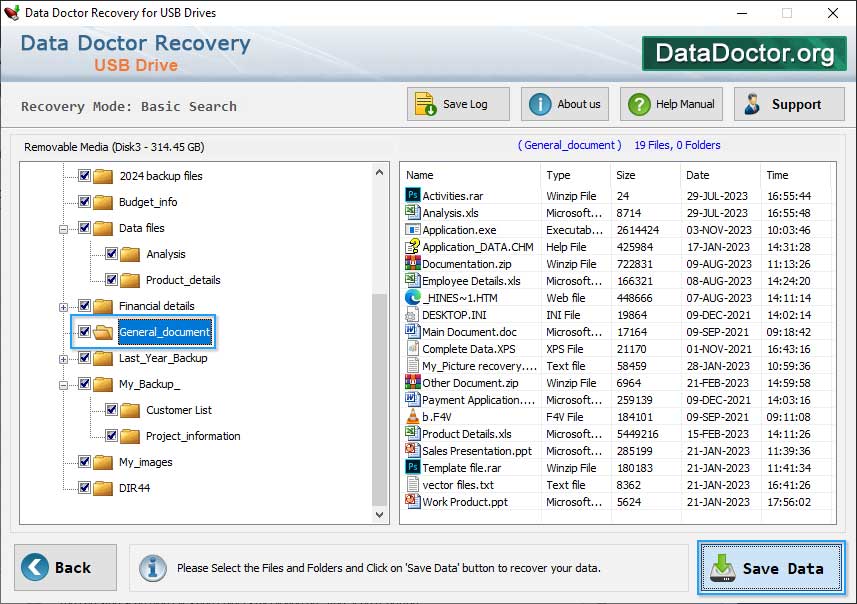Uncheck the 2024 backup files checkbox
This screenshot has height=604, width=857.
(84, 175)
